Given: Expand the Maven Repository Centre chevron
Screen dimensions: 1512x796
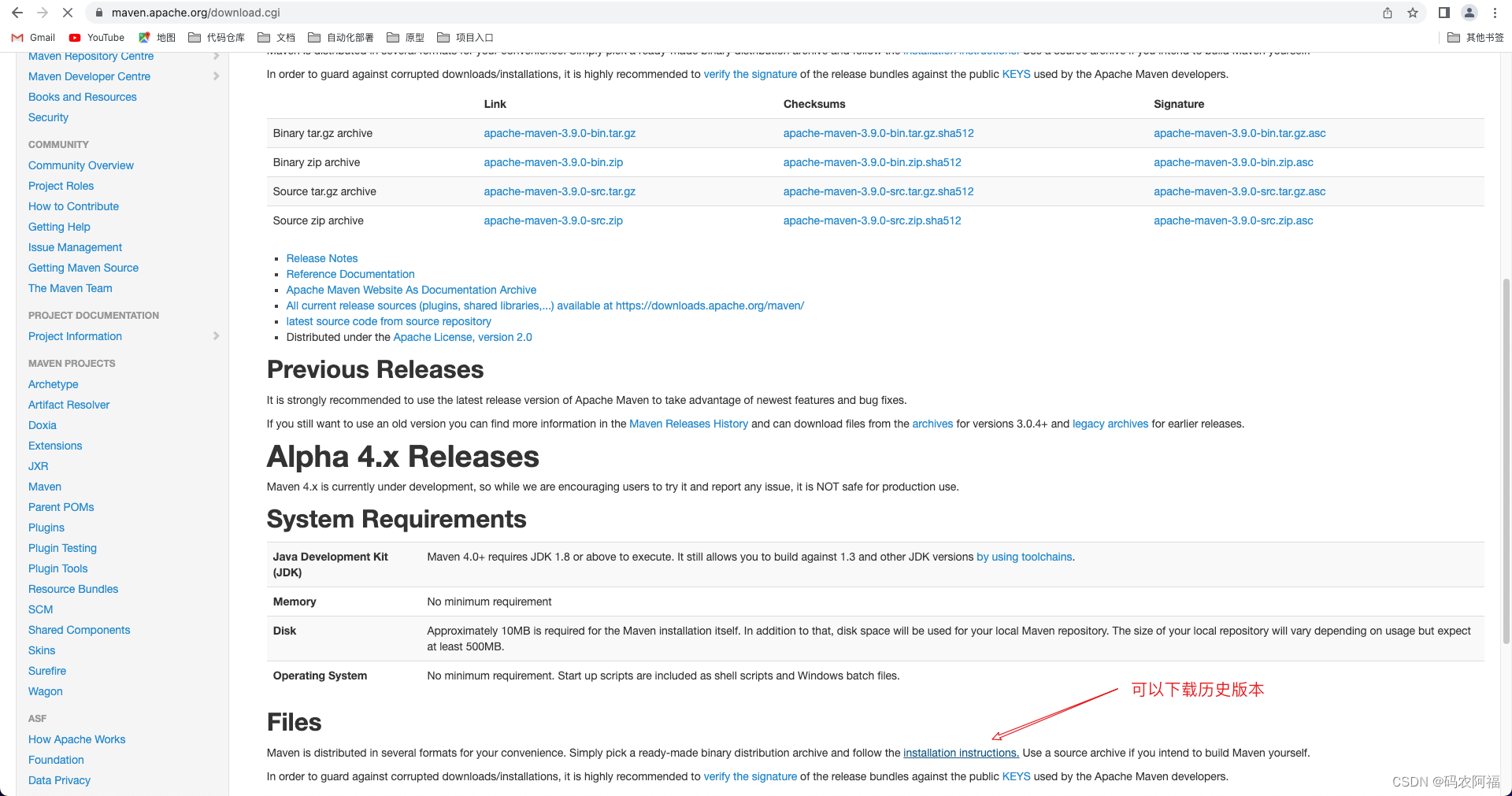Looking at the screenshot, I should [x=217, y=56].
